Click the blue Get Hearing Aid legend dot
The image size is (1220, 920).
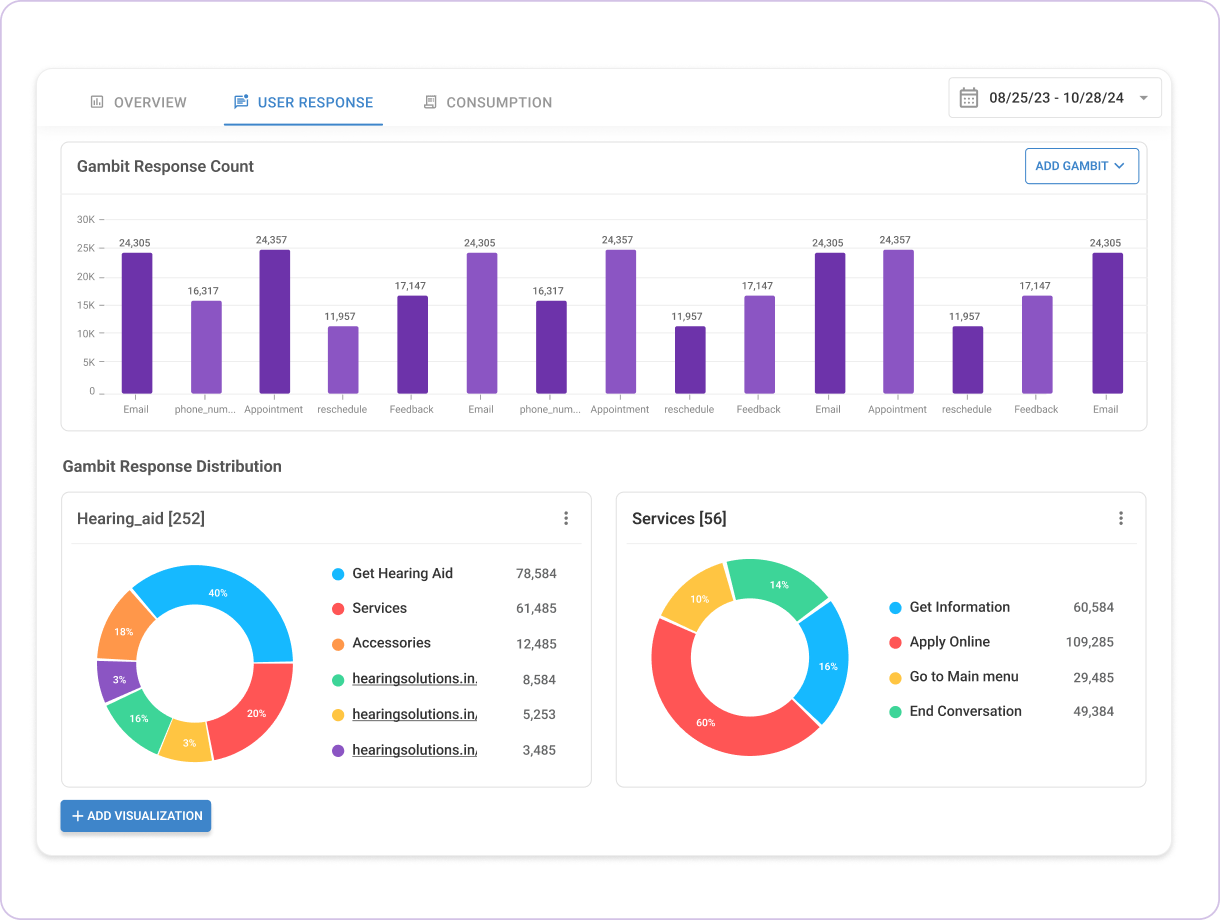pos(338,574)
